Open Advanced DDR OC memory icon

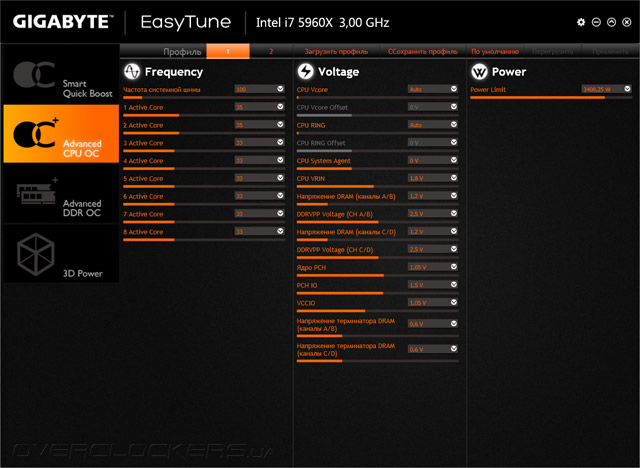point(37,192)
